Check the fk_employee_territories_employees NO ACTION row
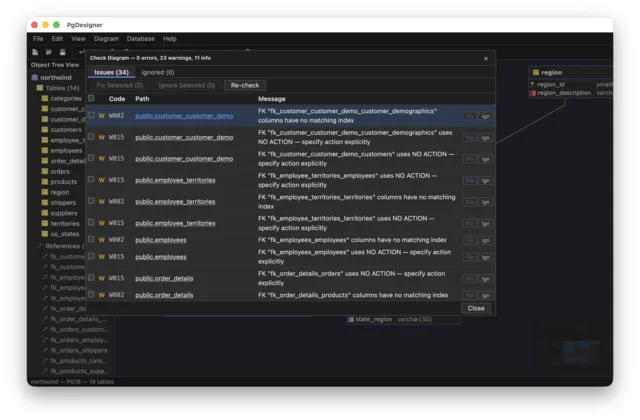The height and width of the screenshot is (420, 640). coord(91,180)
